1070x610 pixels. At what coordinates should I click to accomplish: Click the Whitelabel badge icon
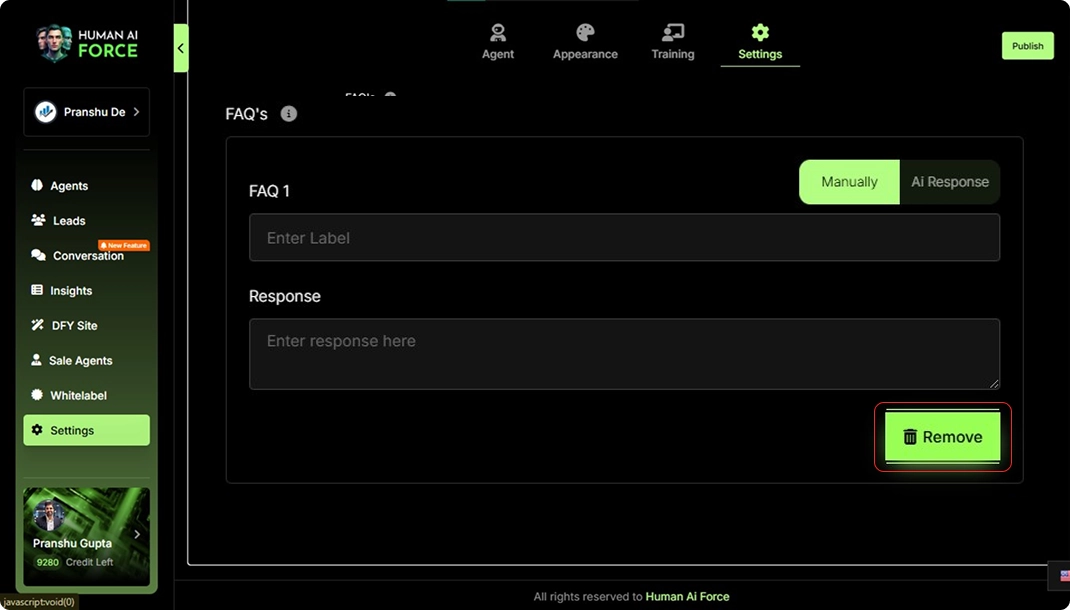click(x=37, y=394)
